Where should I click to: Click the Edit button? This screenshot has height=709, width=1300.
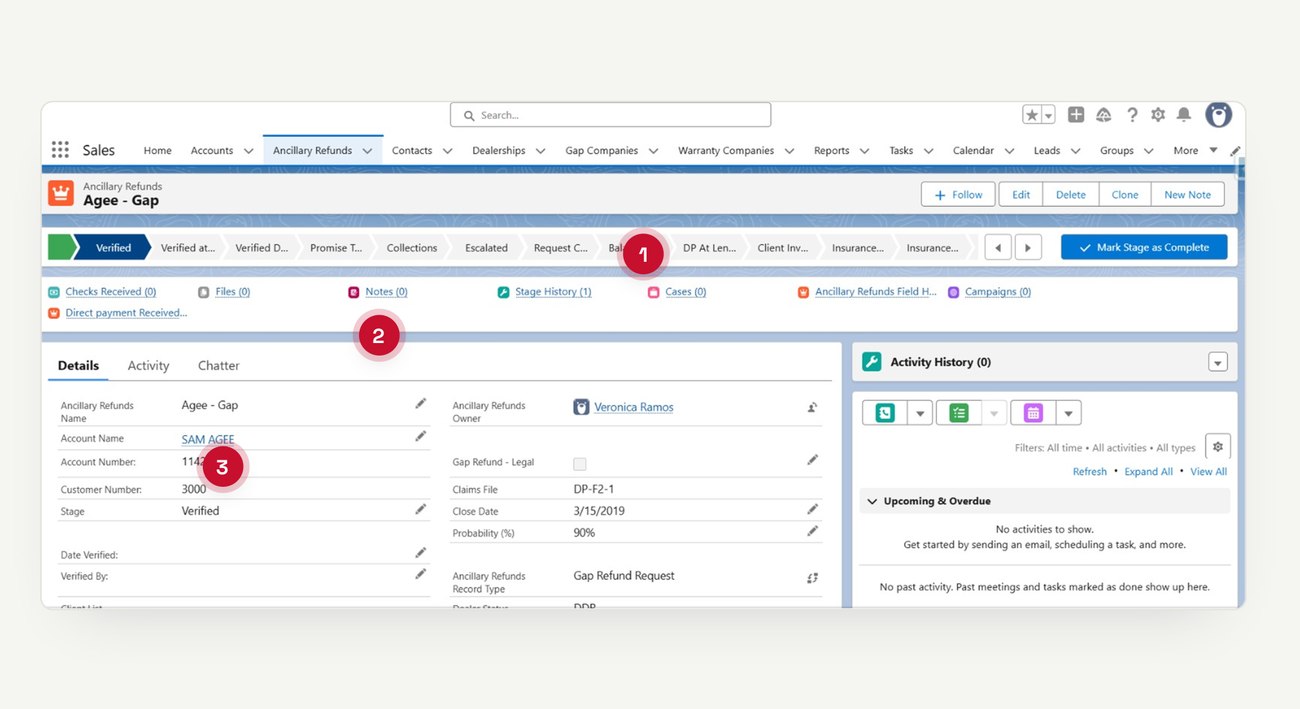point(1021,195)
